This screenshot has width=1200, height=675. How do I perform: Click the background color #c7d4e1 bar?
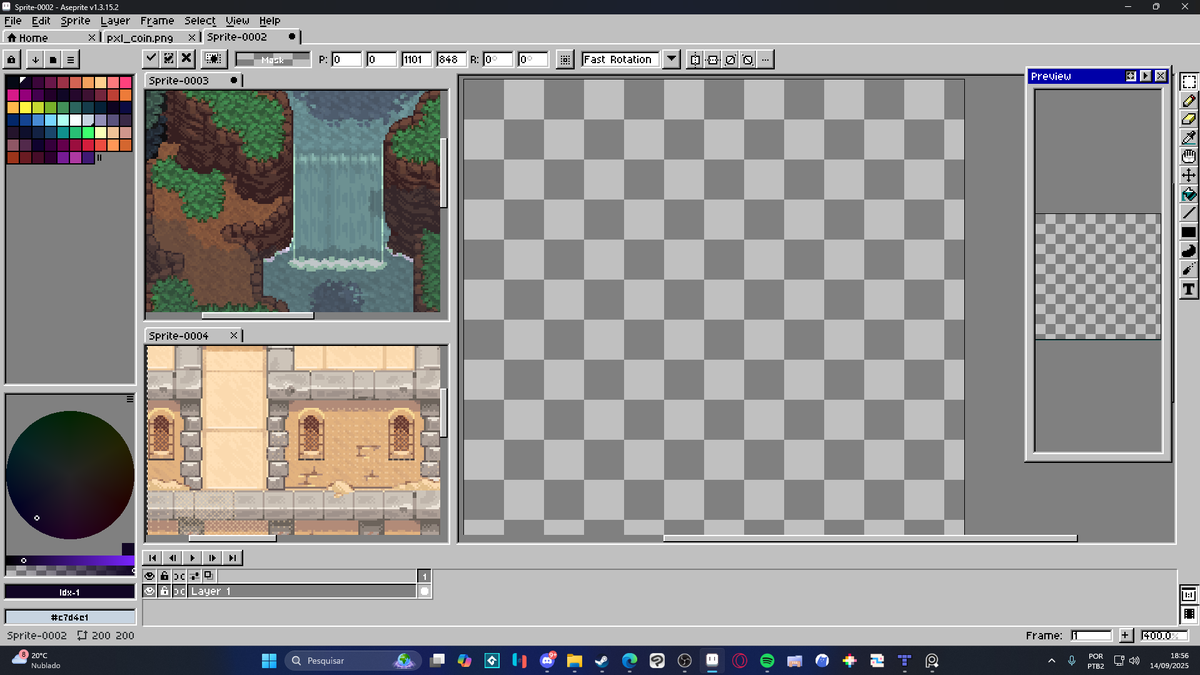click(70, 617)
